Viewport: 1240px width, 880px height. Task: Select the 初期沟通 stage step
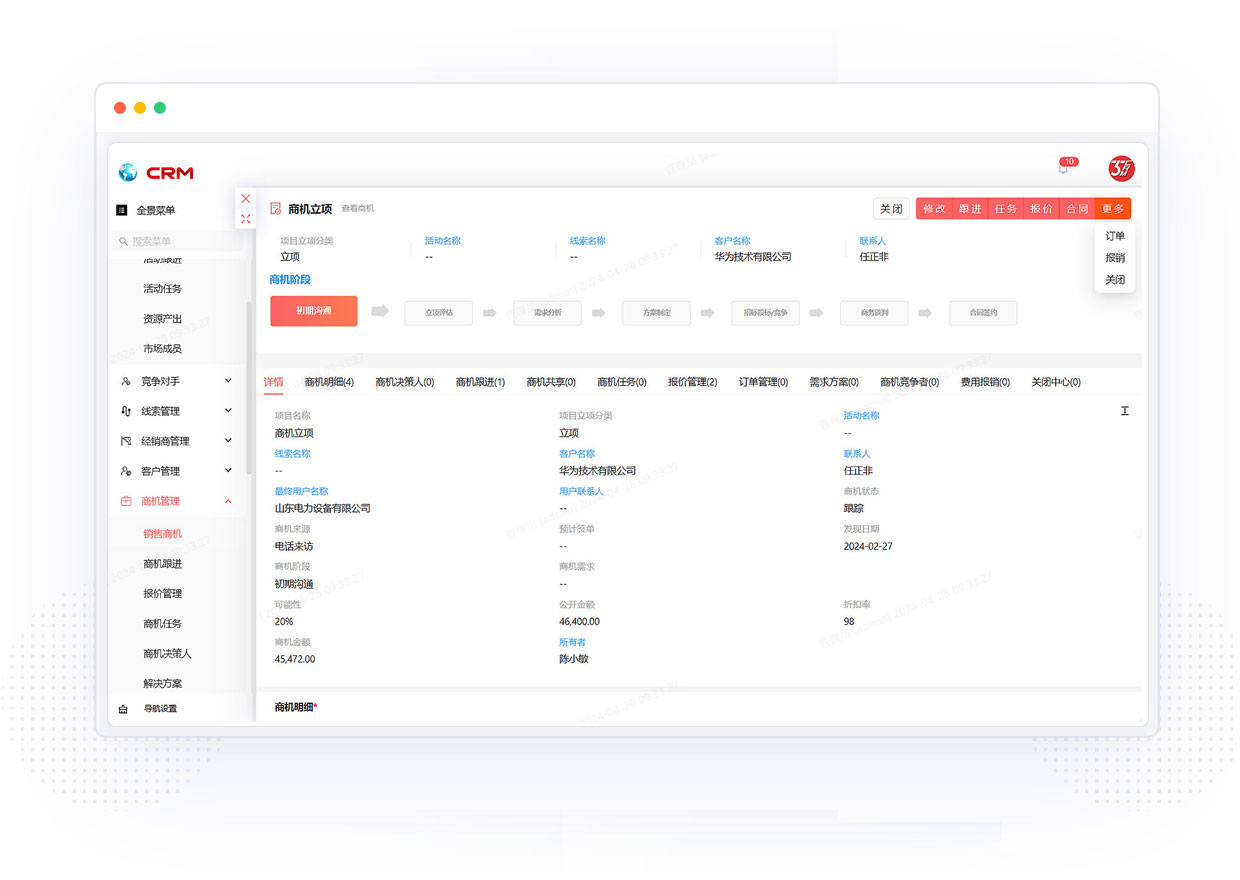[x=314, y=311]
